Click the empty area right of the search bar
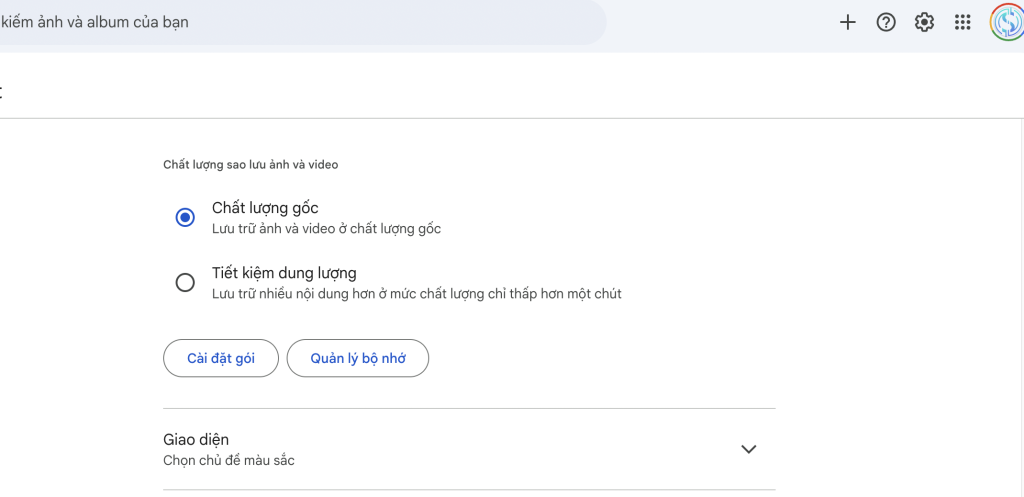The image size is (1024, 497). tap(720, 22)
